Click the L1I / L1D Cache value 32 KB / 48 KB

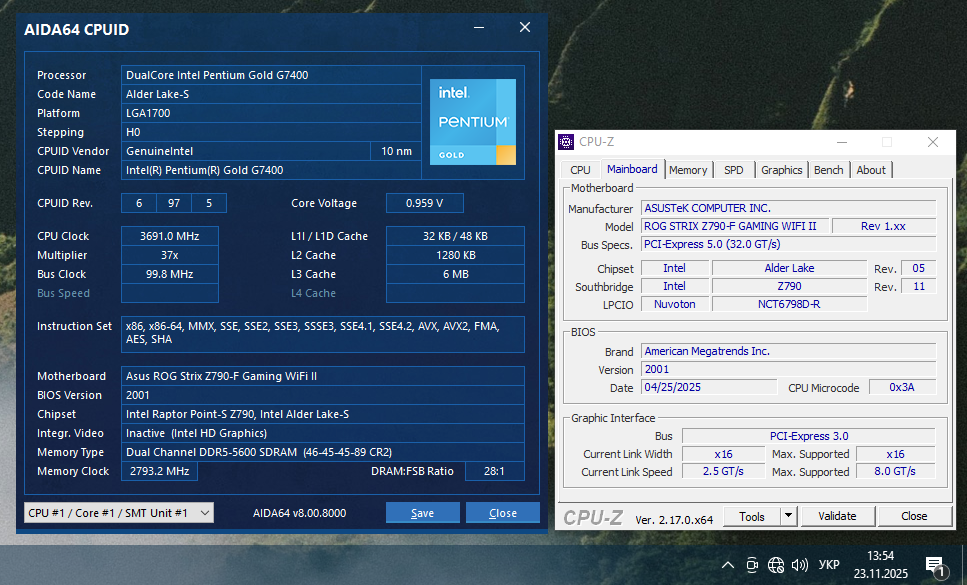tap(455, 236)
